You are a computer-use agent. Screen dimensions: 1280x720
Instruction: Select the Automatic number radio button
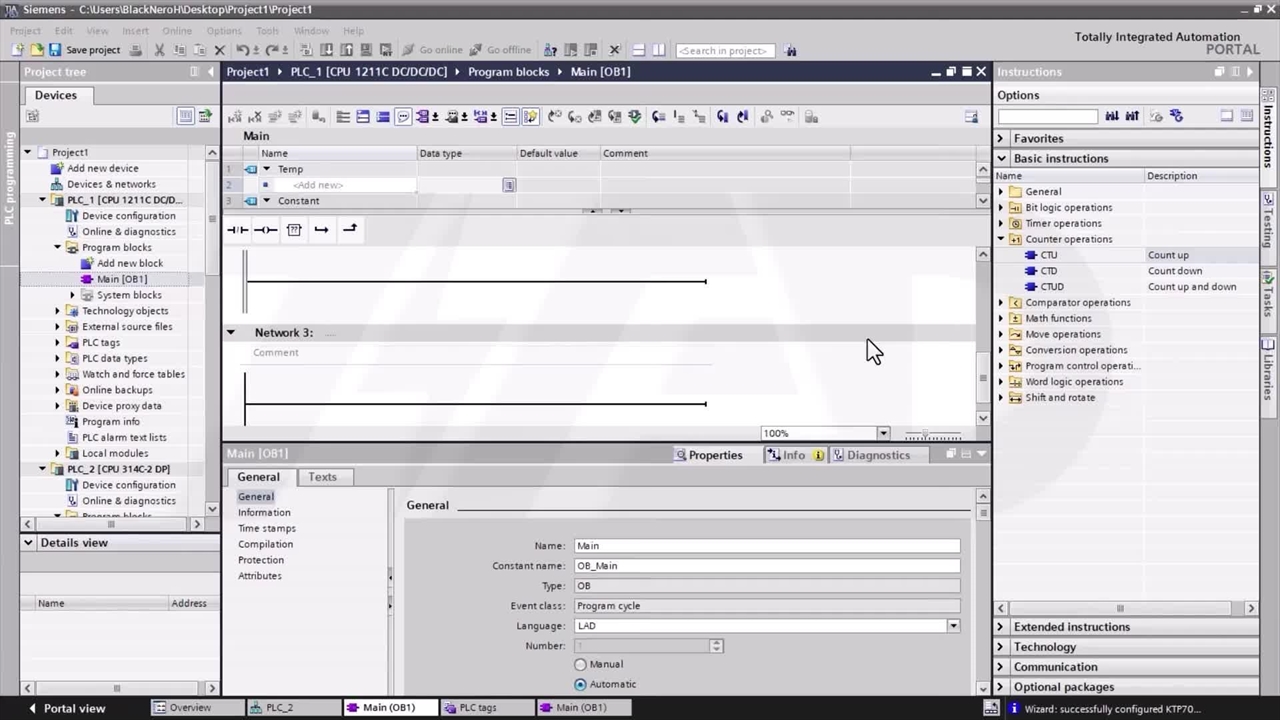tap(581, 684)
